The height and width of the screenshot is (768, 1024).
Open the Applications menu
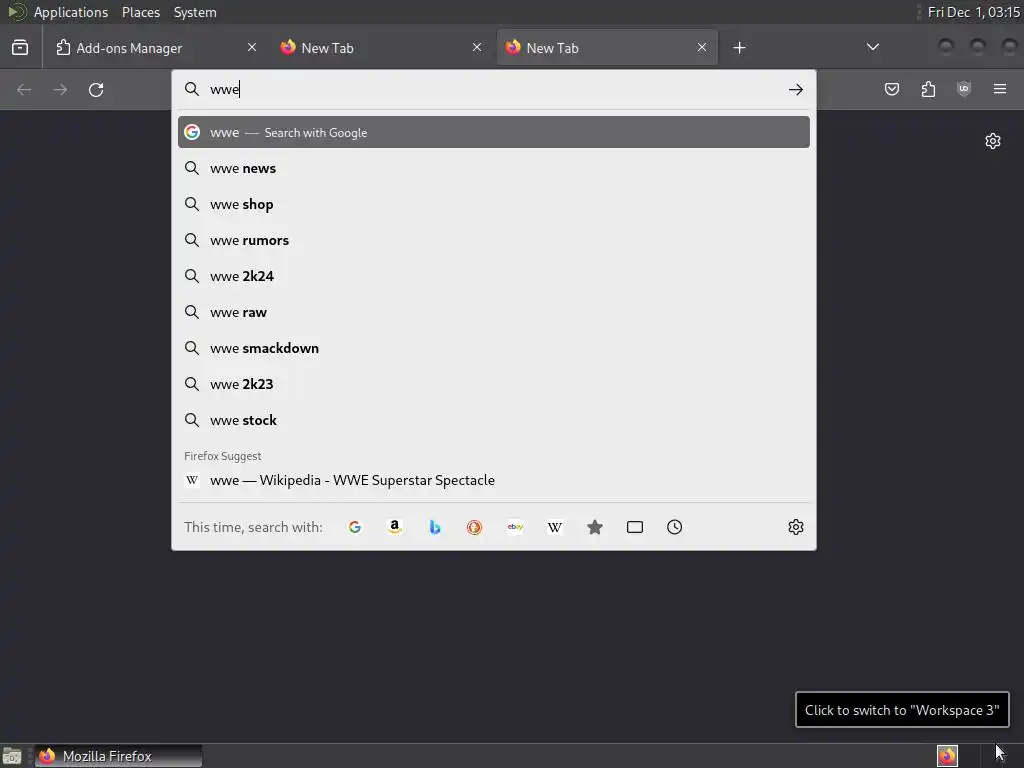point(71,12)
